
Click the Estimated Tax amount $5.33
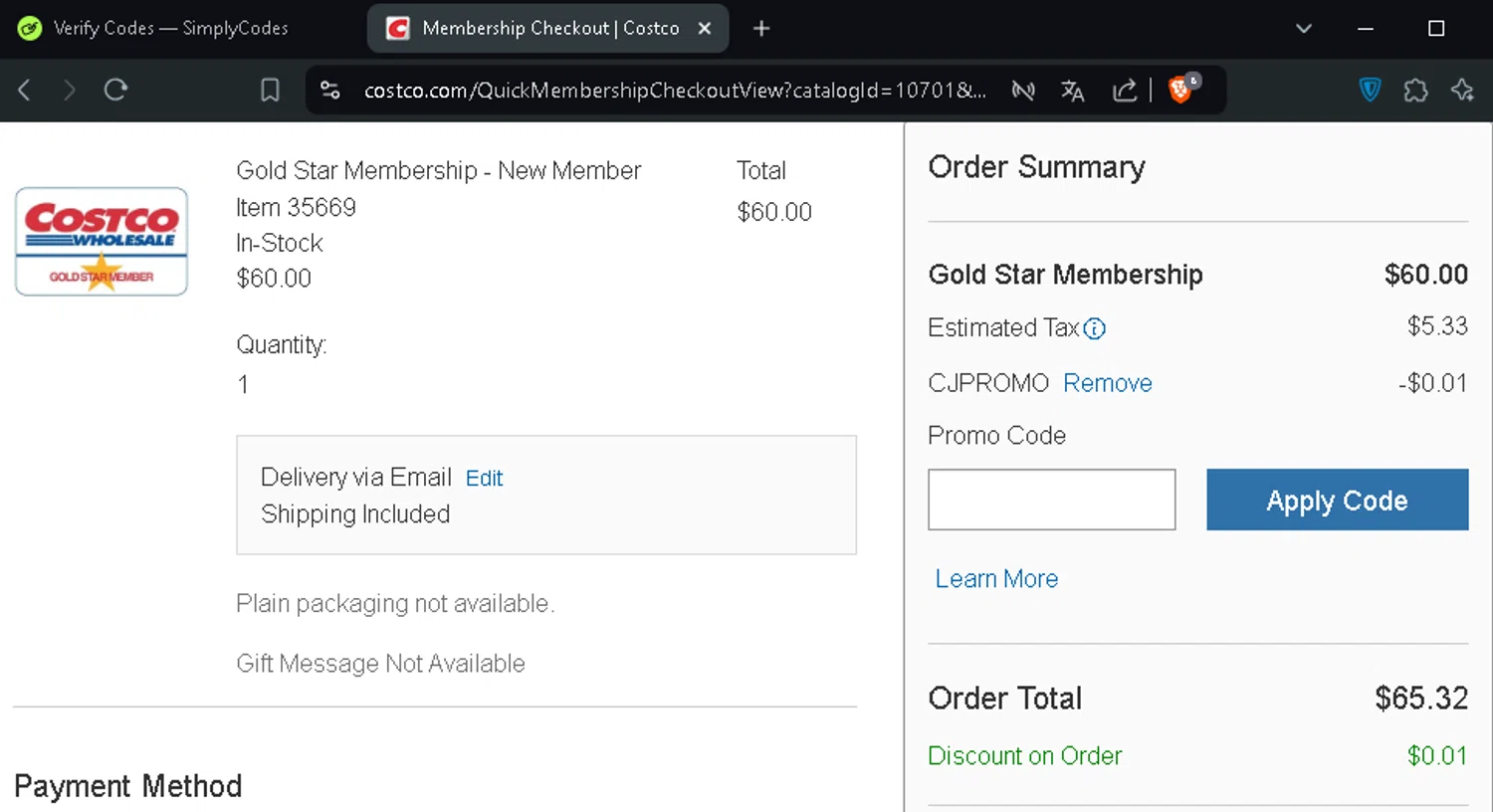1437,326
